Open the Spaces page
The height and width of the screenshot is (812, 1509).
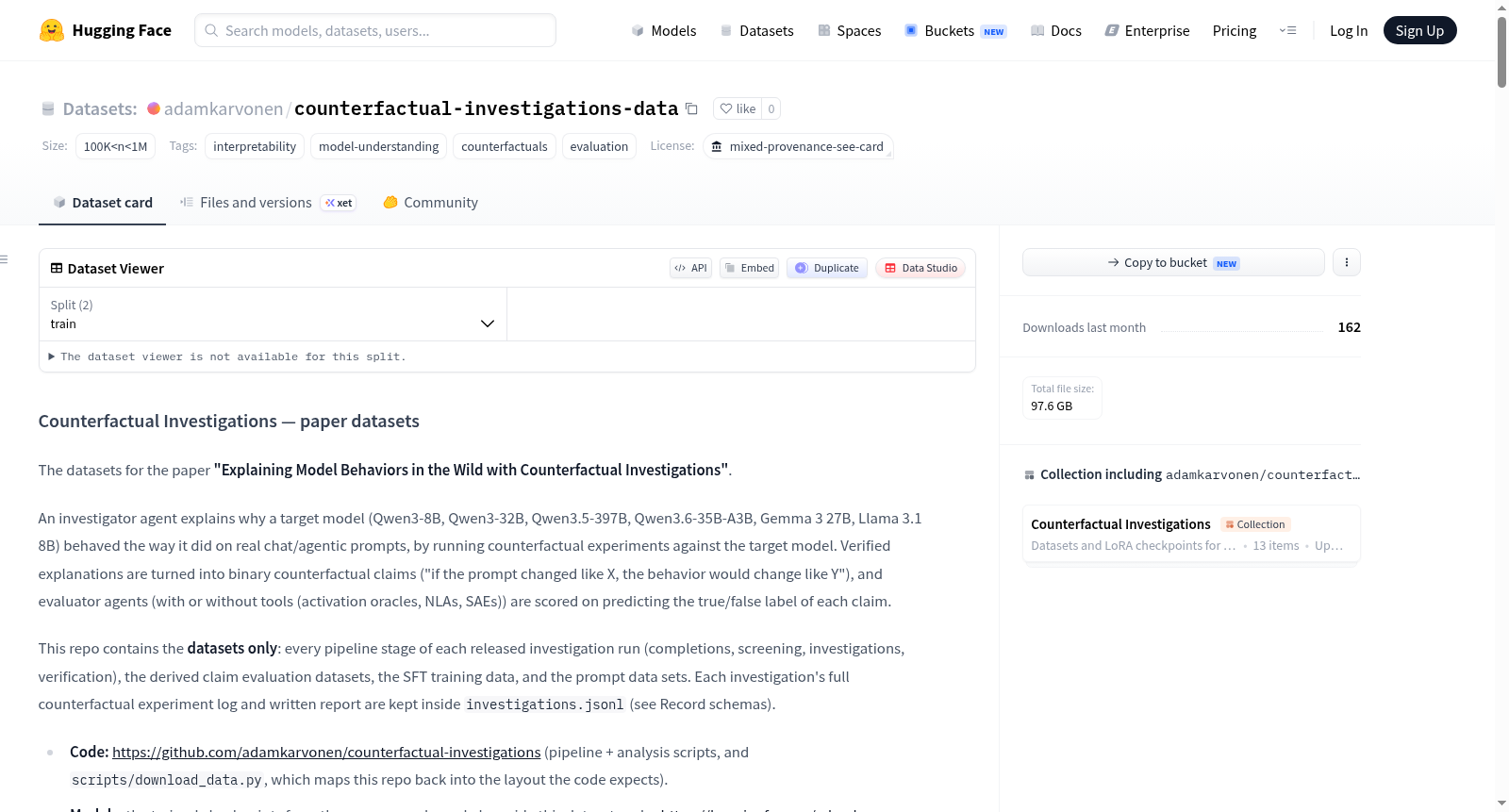(x=849, y=30)
